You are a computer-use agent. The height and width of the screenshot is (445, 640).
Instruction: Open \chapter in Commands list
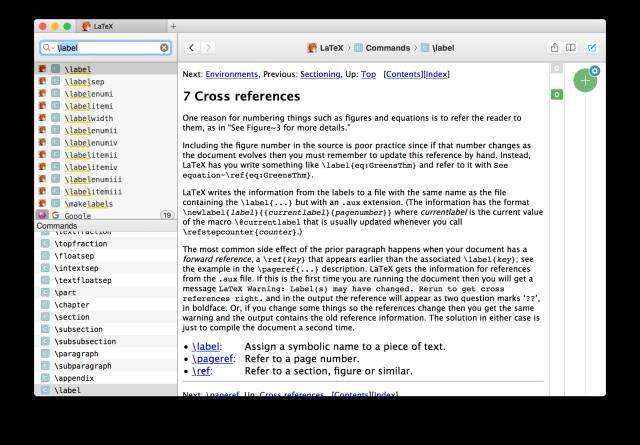coord(106,305)
